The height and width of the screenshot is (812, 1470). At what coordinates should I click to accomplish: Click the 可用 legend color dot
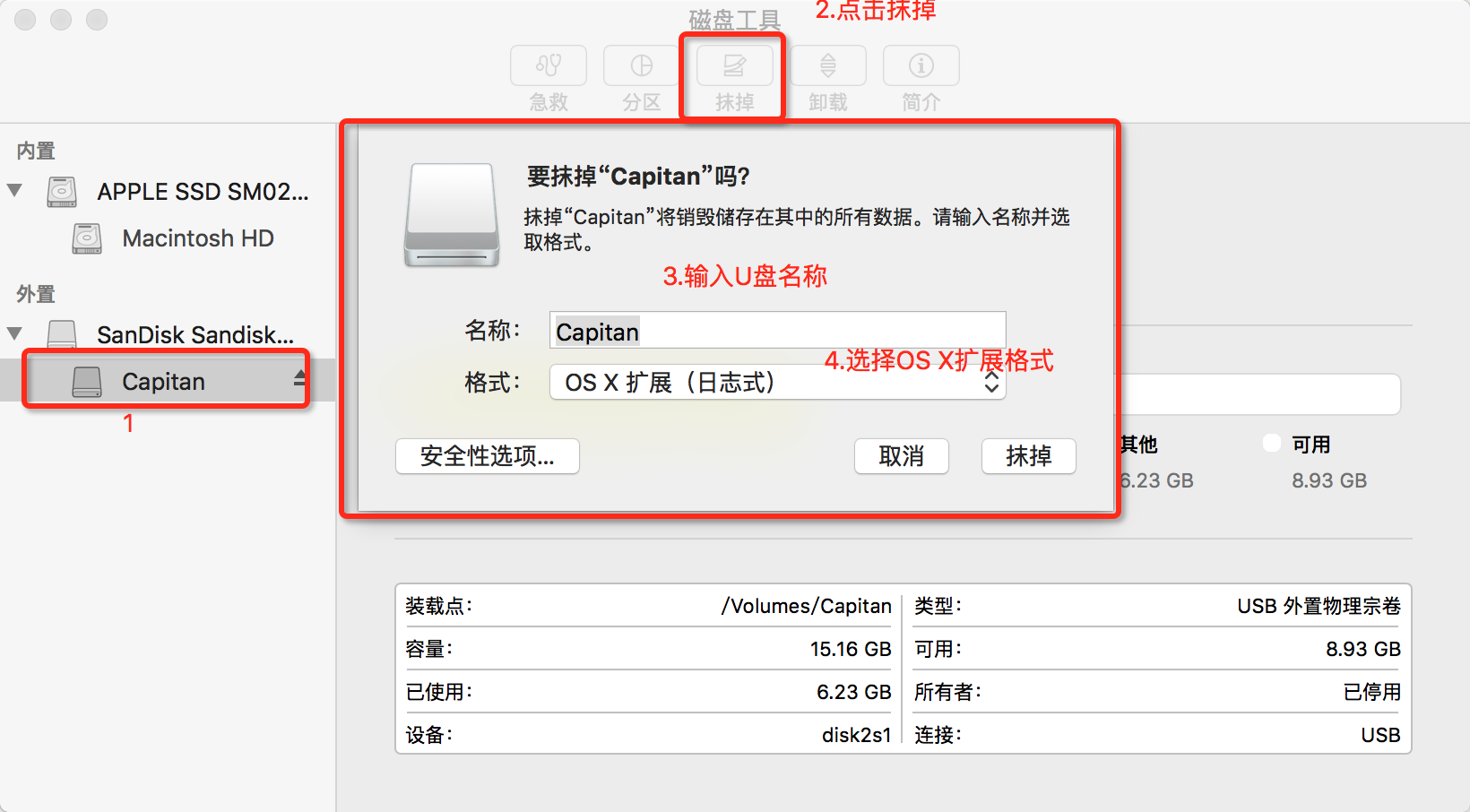(x=1271, y=443)
